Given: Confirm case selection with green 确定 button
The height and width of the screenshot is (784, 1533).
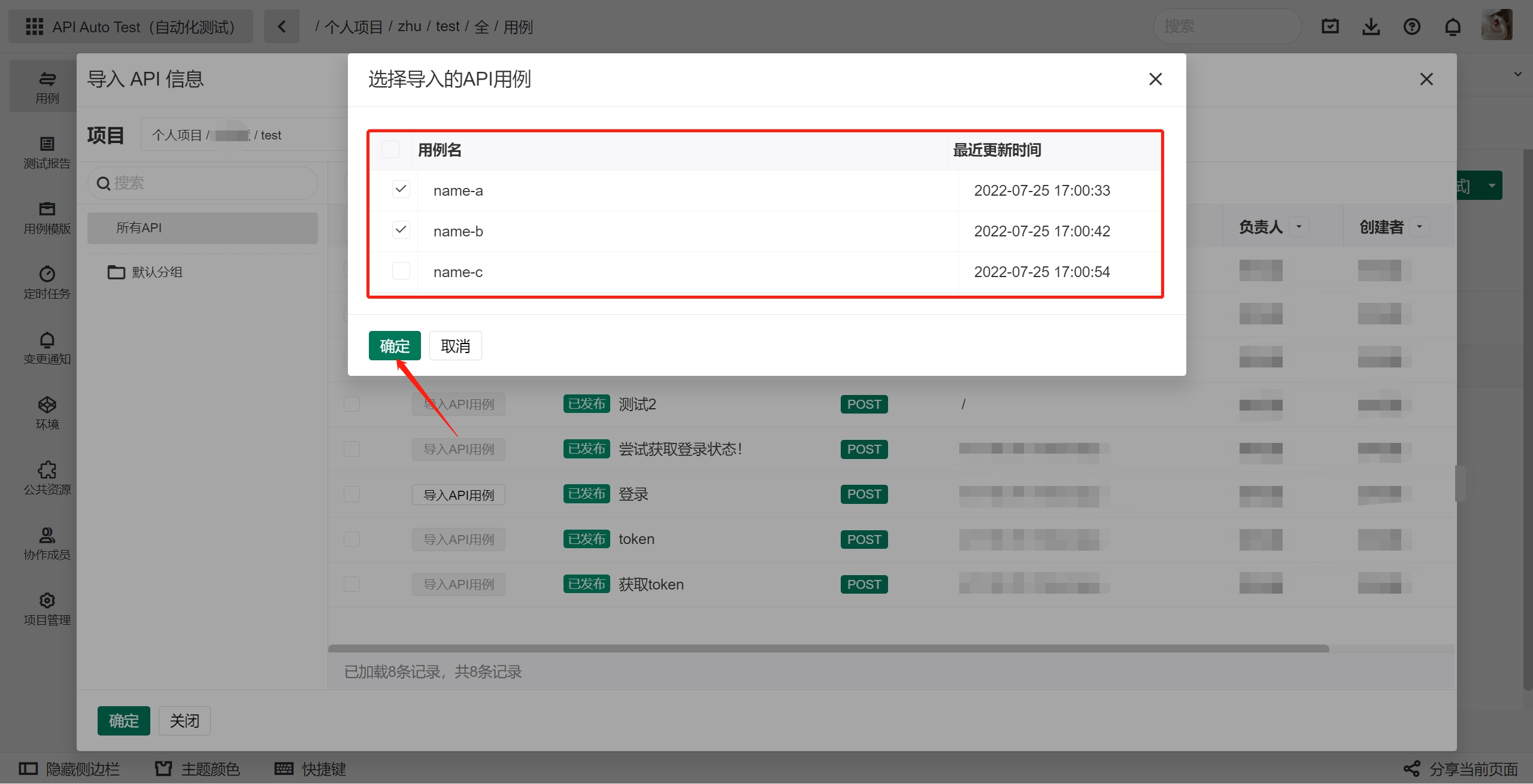Looking at the screenshot, I should 395,346.
